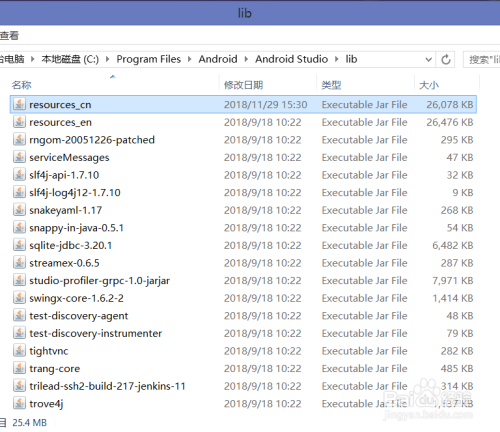Select the test-discovery-agent file name
500x432 pixels.
[78, 316]
